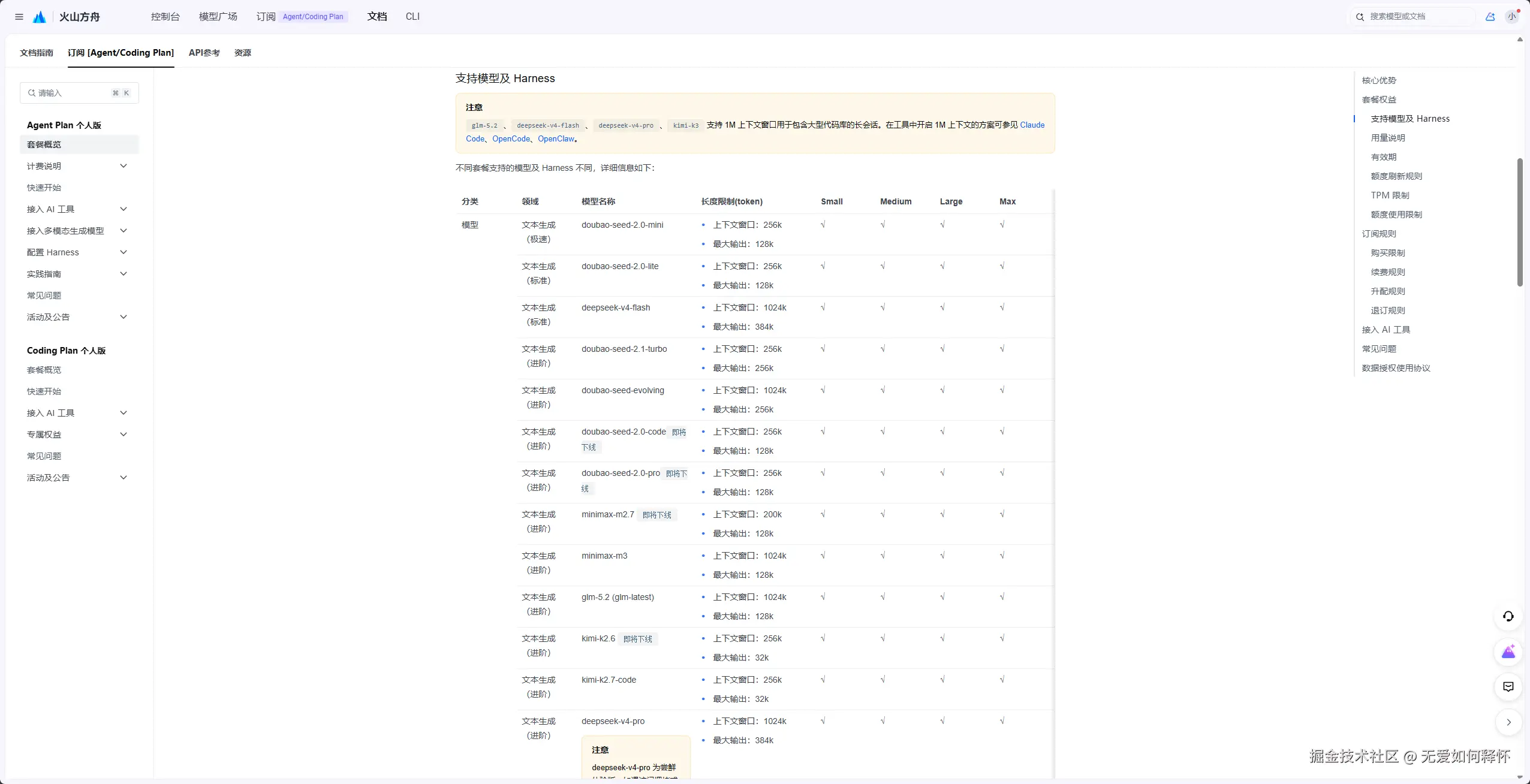Image resolution: width=1530 pixels, height=784 pixels.
Task: Jump to 有效期 in the page outline
Action: tap(1384, 157)
